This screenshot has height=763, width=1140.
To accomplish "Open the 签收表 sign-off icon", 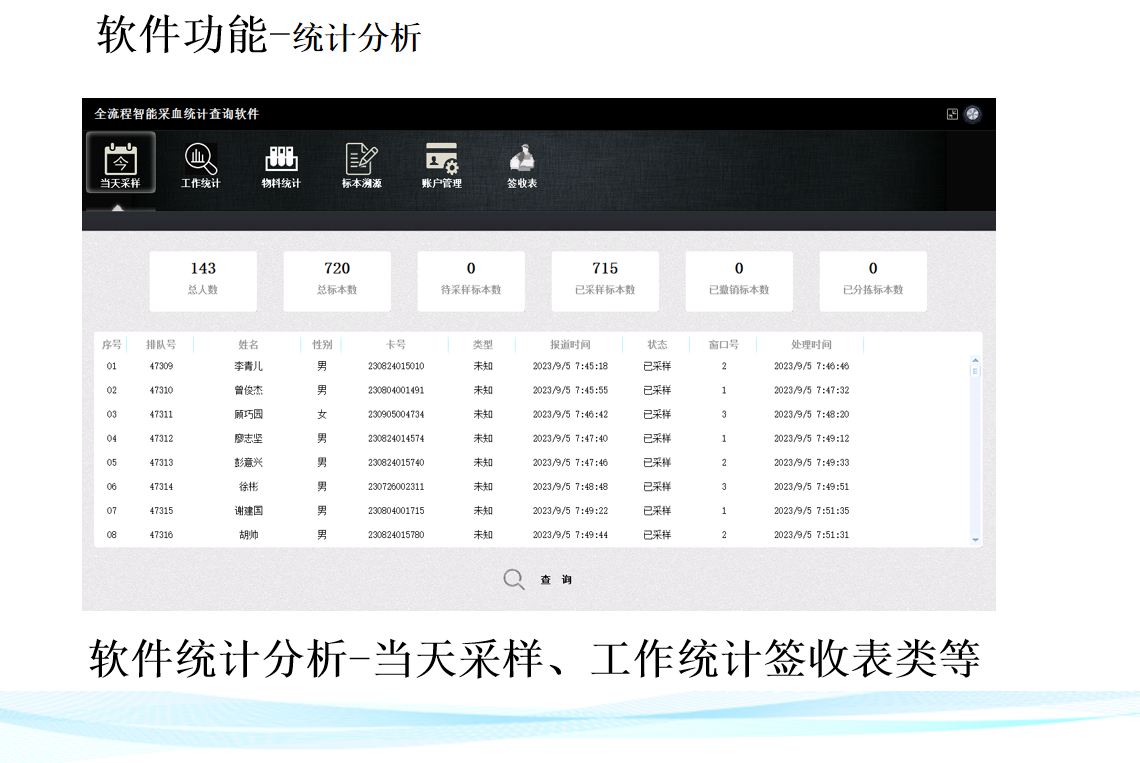I will point(522,160).
